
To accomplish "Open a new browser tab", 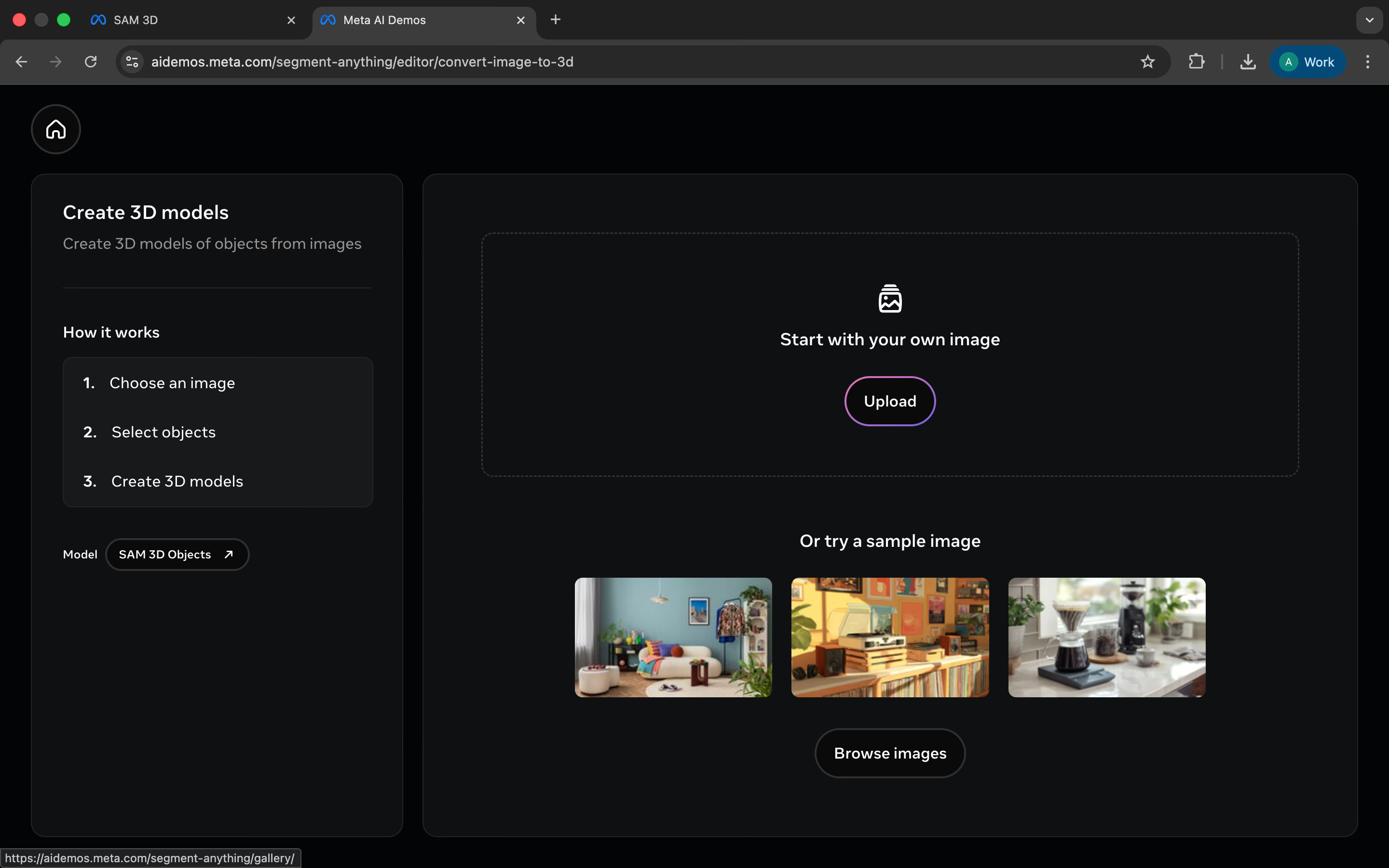I will coord(555,20).
